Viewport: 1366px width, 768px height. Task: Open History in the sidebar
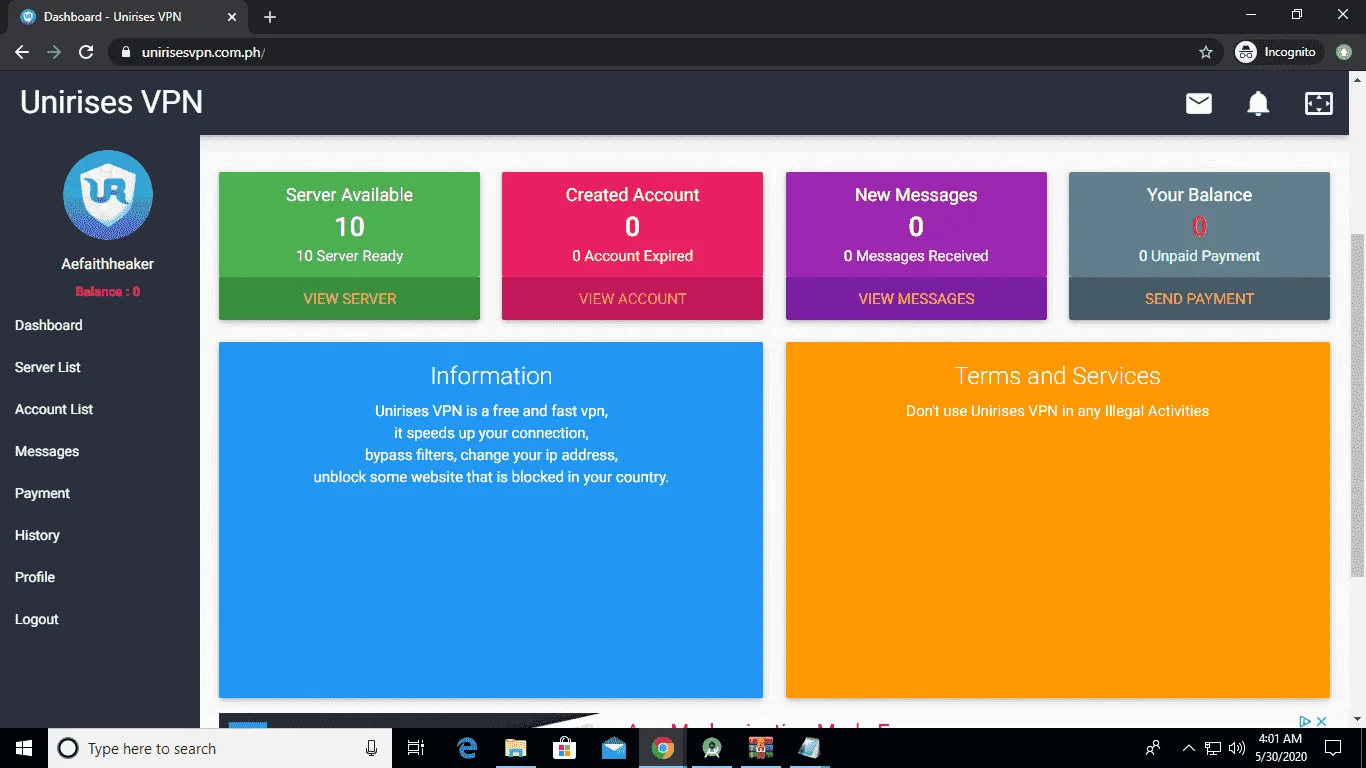coord(38,535)
